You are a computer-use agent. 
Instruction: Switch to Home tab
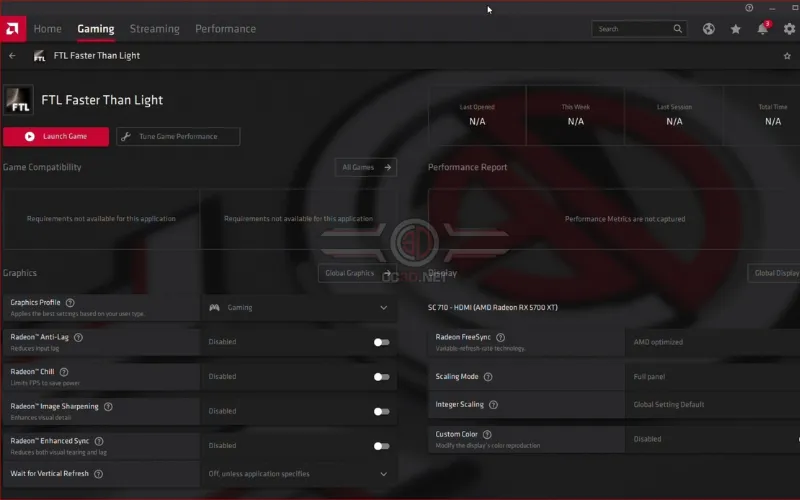click(47, 29)
